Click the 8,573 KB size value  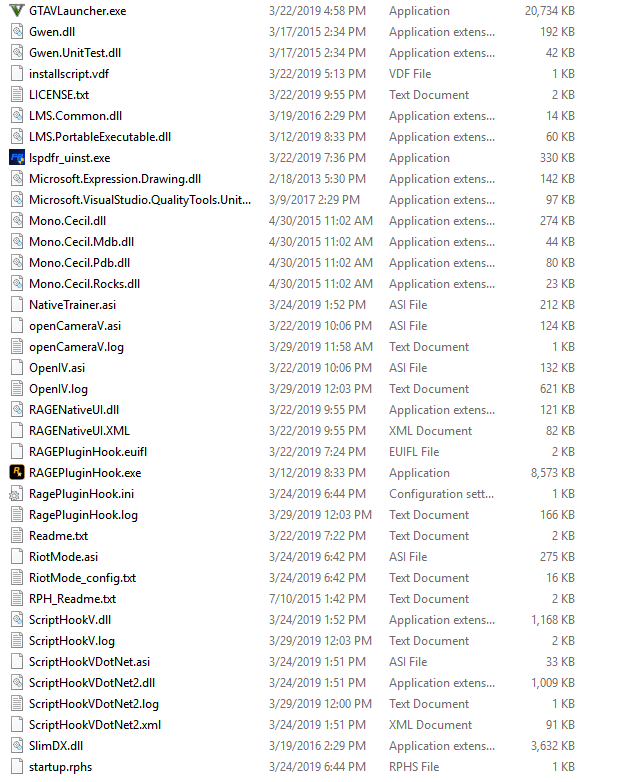click(553, 473)
